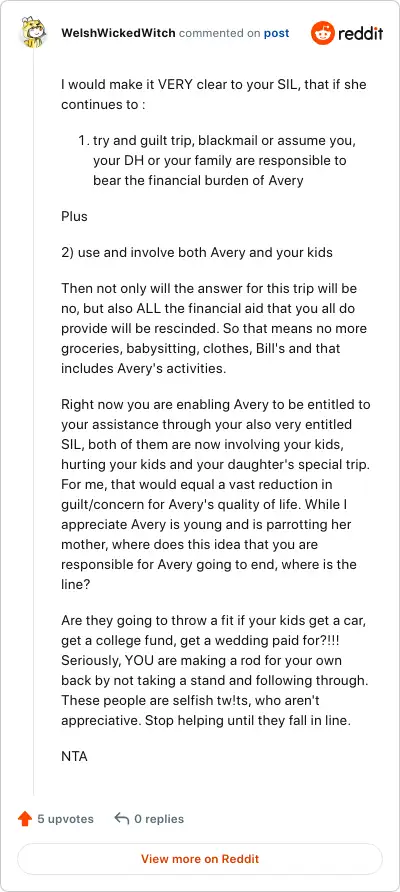Click the "0 replies" count label
Image resolution: width=400 pixels, height=892 pixels.
159,819
